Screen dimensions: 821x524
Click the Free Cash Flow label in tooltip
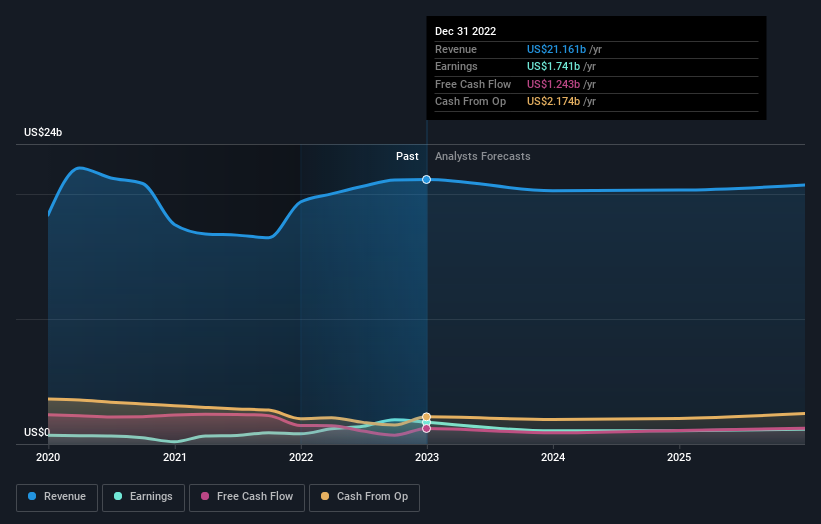pos(473,84)
